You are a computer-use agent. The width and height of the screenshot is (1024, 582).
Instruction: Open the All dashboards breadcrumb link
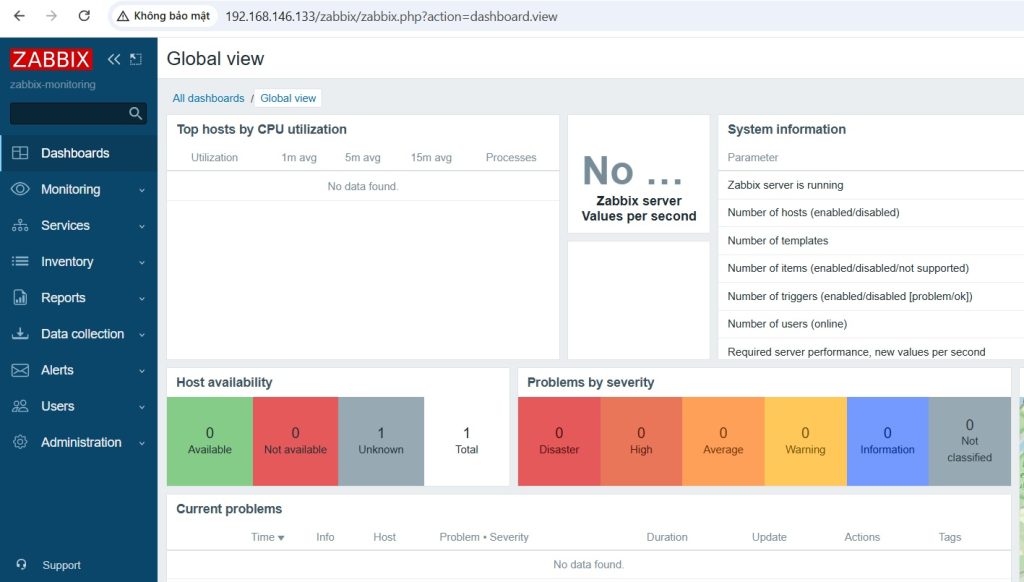(x=208, y=98)
